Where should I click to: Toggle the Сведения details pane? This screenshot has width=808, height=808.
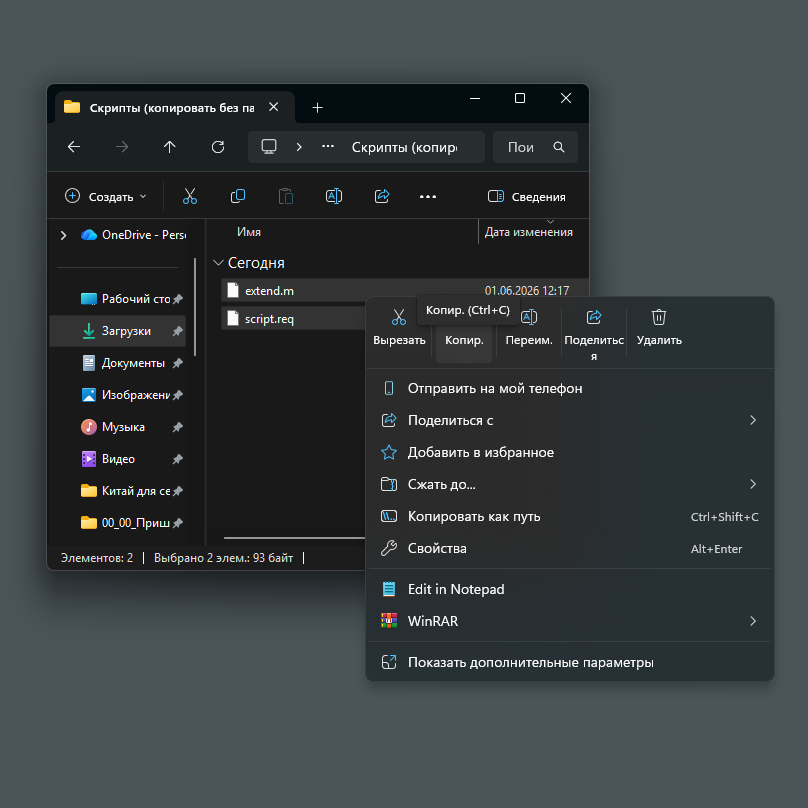tap(526, 196)
